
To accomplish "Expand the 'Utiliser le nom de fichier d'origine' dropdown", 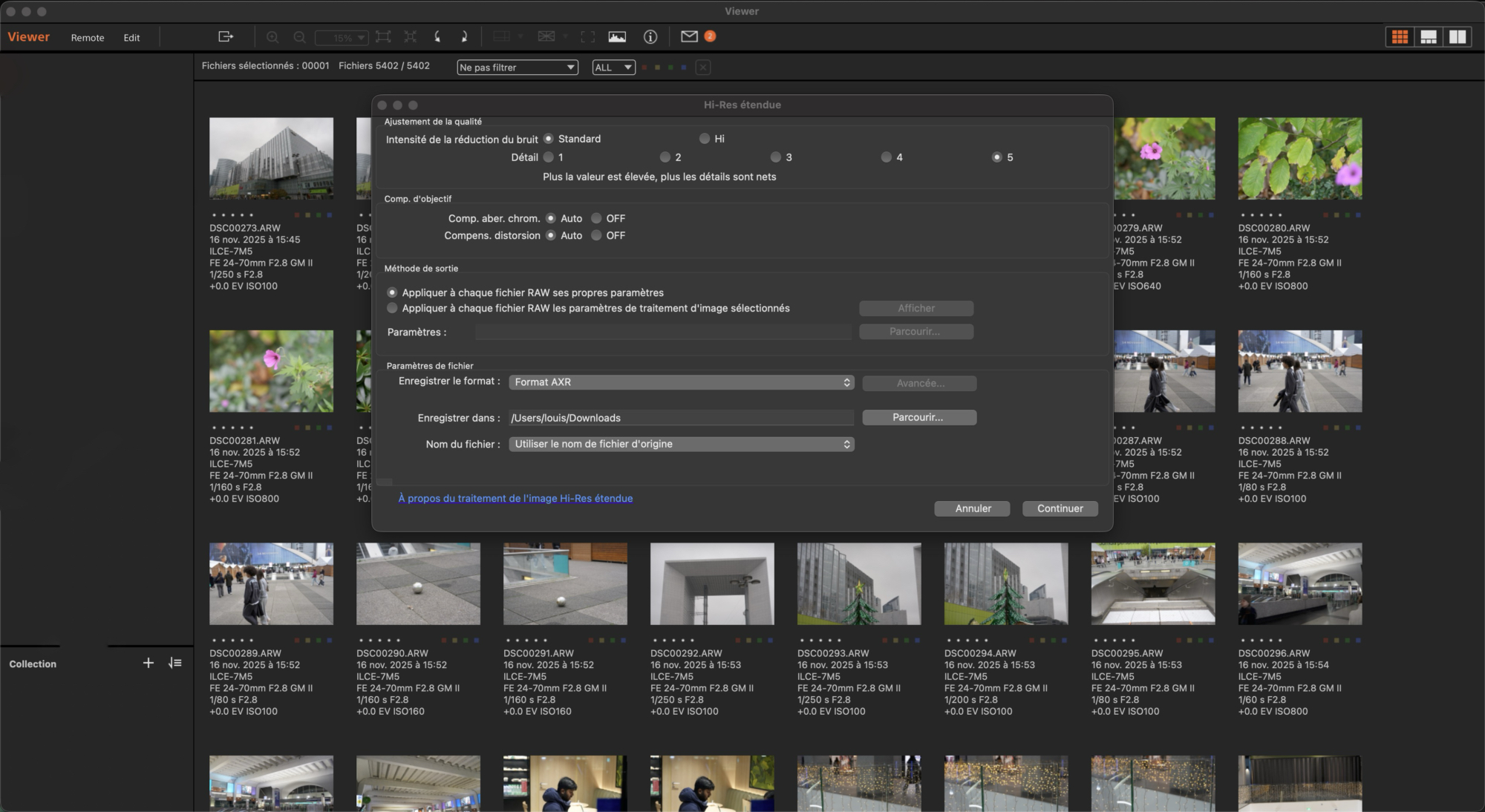I will click(x=681, y=444).
